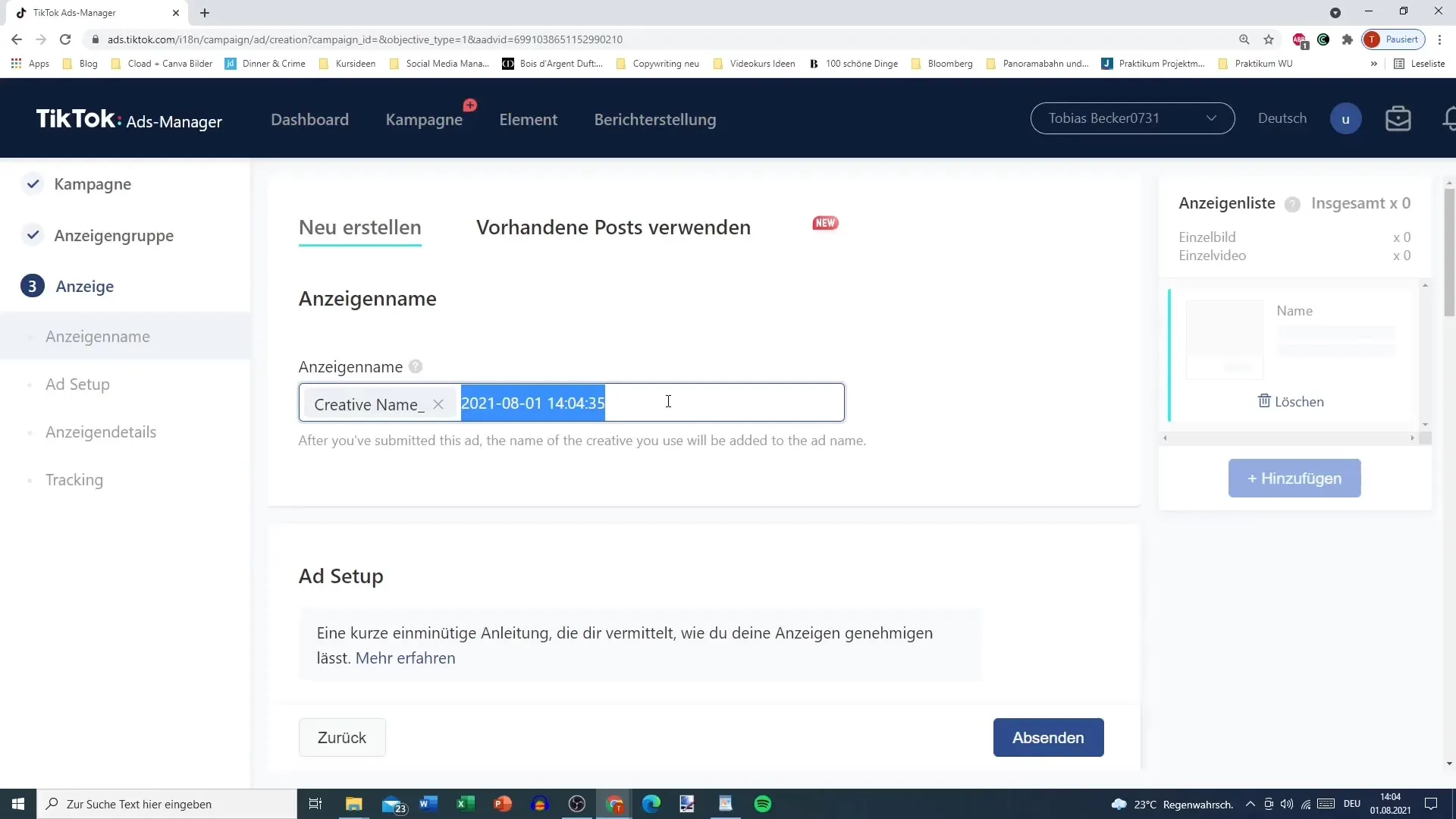Open the taskbar clock showing 14:04
Screen dimensions: 1456x819
click(1390, 804)
